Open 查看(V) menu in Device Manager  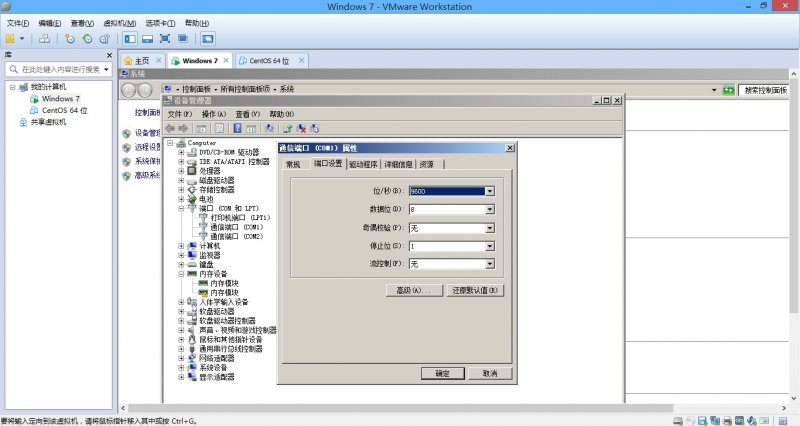[x=247, y=114]
